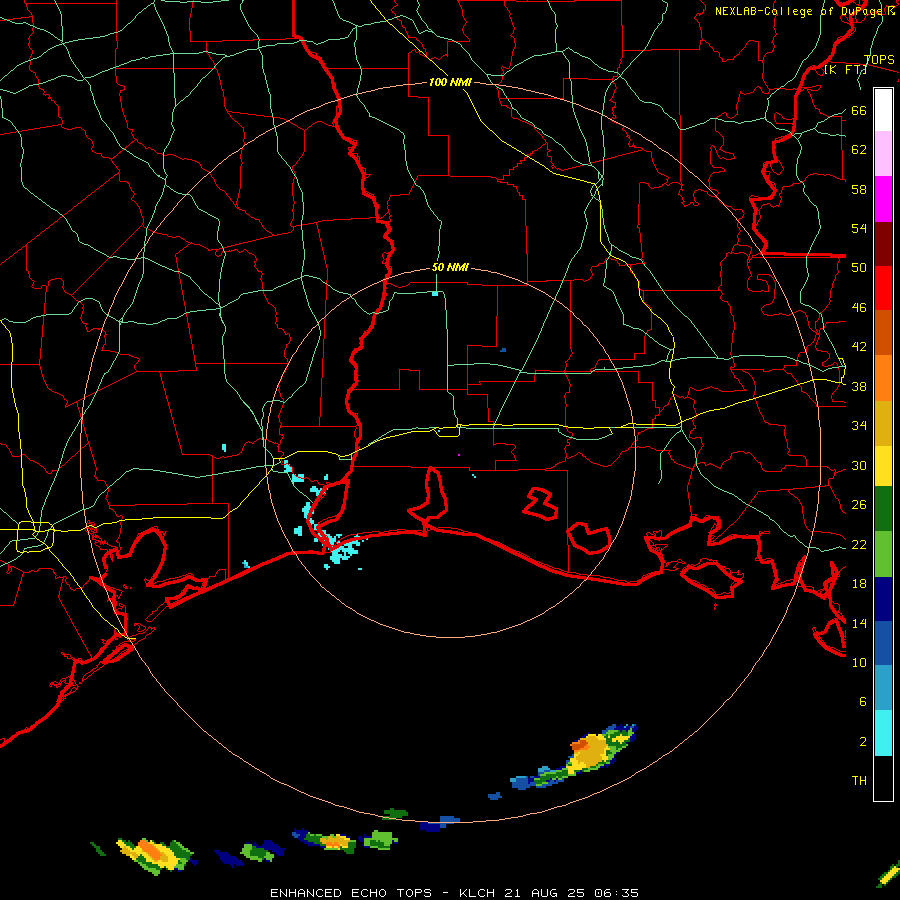
Task: Click the "TH" legend label
Action: [x=859, y=781]
